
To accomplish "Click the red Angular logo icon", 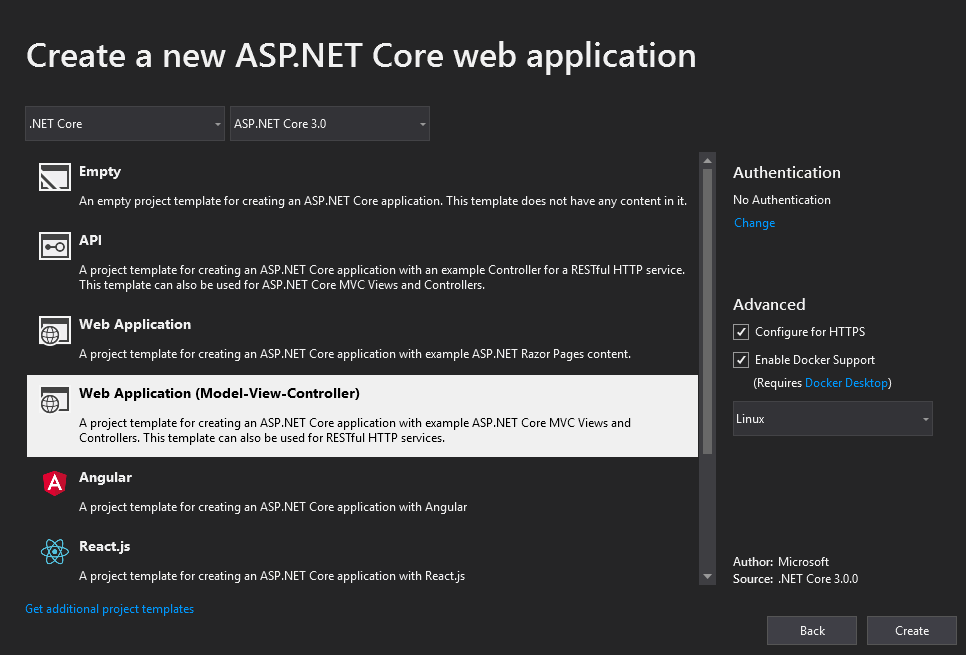I will click(54, 483).
